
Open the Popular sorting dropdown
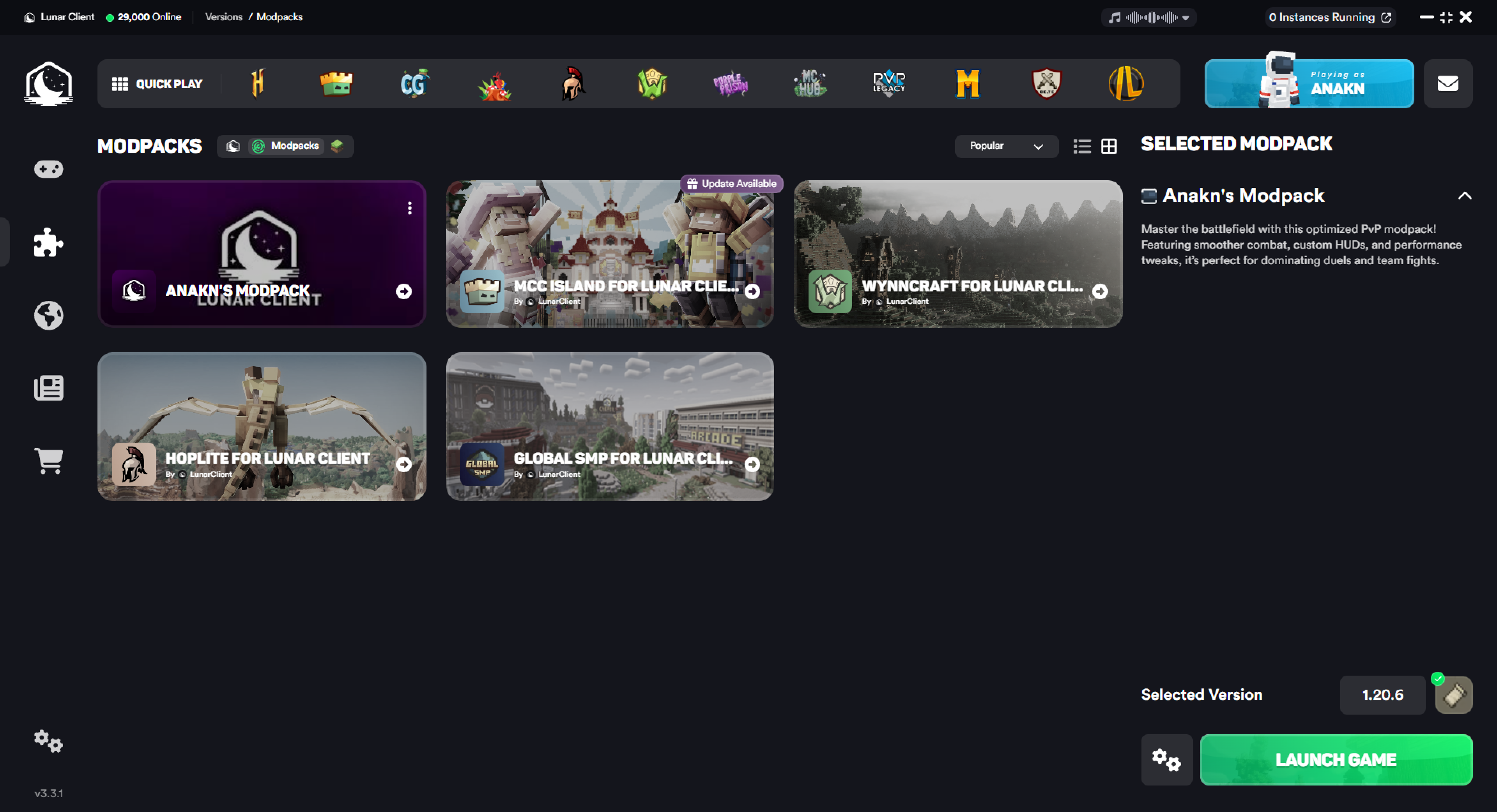[x=1006, y=146]
